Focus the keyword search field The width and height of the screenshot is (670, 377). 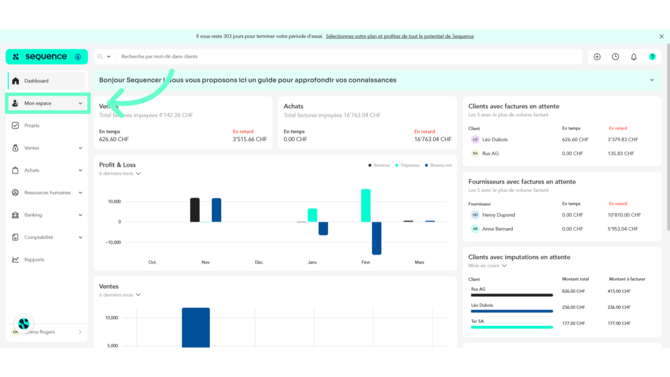350,56
